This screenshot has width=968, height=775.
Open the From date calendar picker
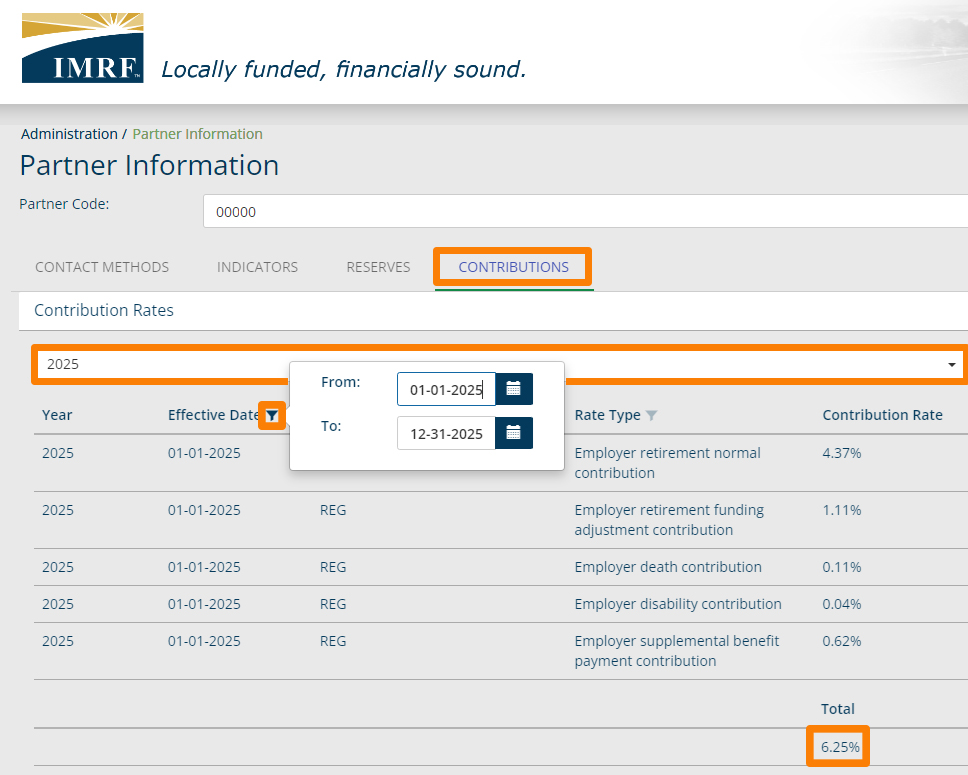[x=514, y=389]
